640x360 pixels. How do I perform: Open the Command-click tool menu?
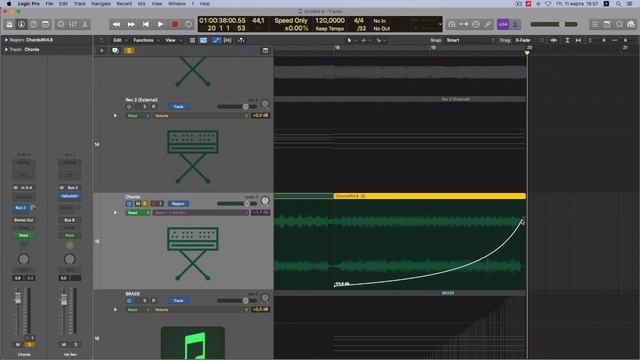point(365,40)
